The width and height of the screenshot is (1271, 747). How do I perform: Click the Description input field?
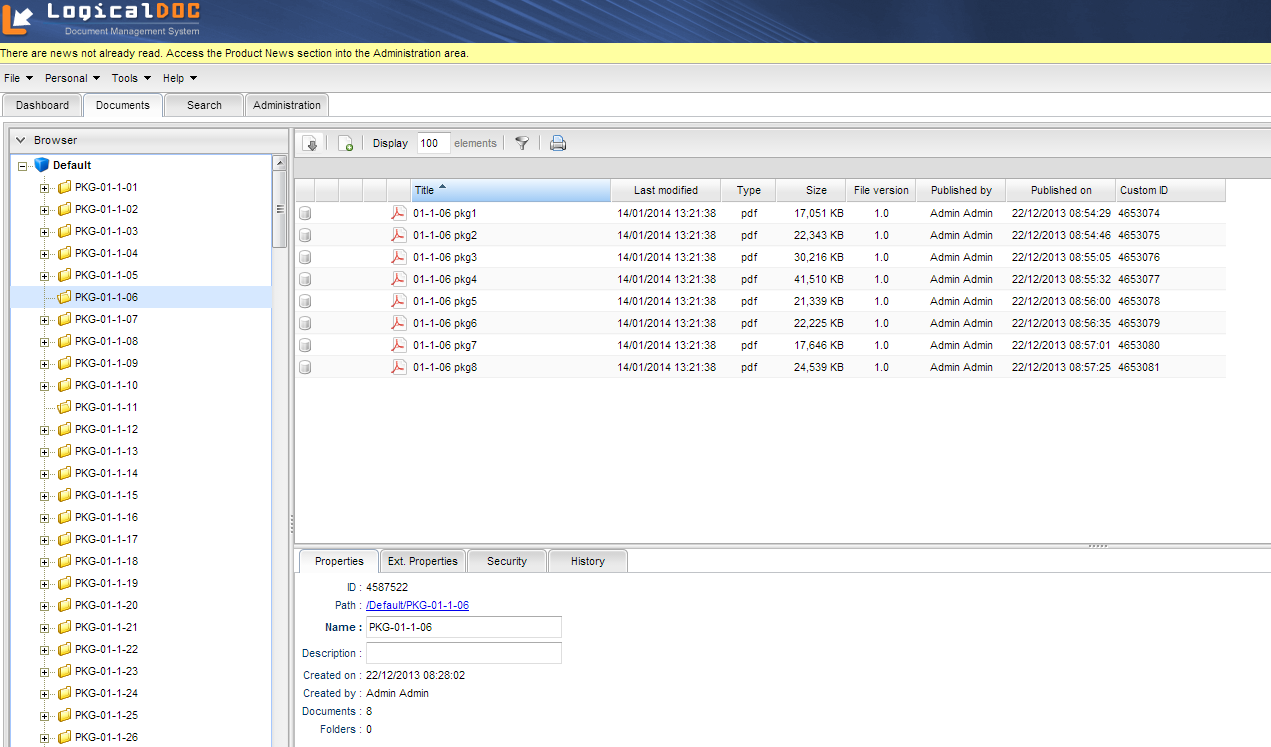(x=464, y=653)
